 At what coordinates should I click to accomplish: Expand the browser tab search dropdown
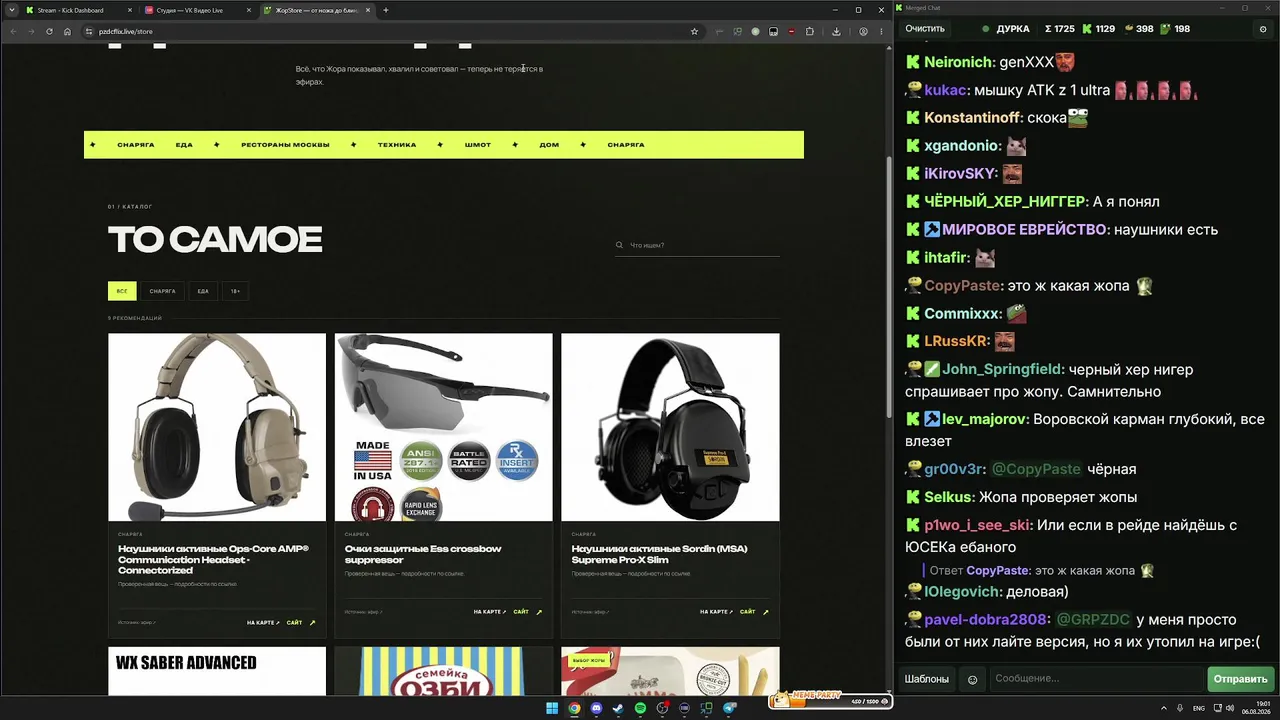(x=11, y=10)
